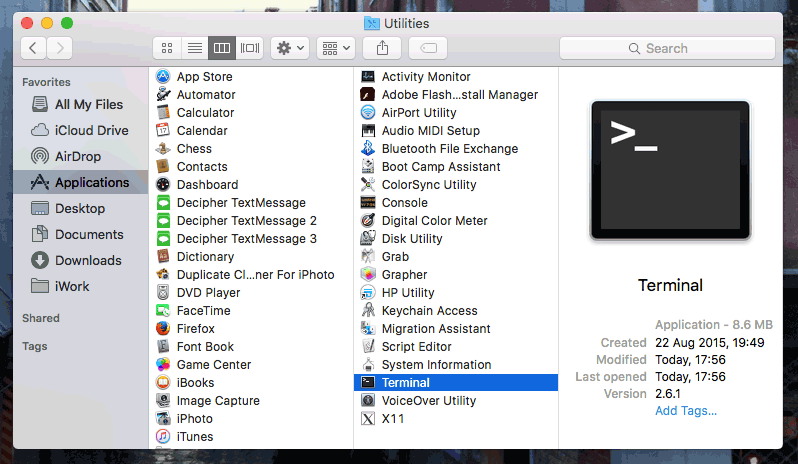Click the ColorSync Utility icon
Image resolution: width=798 pixels, height=464 pixels.
367,185
